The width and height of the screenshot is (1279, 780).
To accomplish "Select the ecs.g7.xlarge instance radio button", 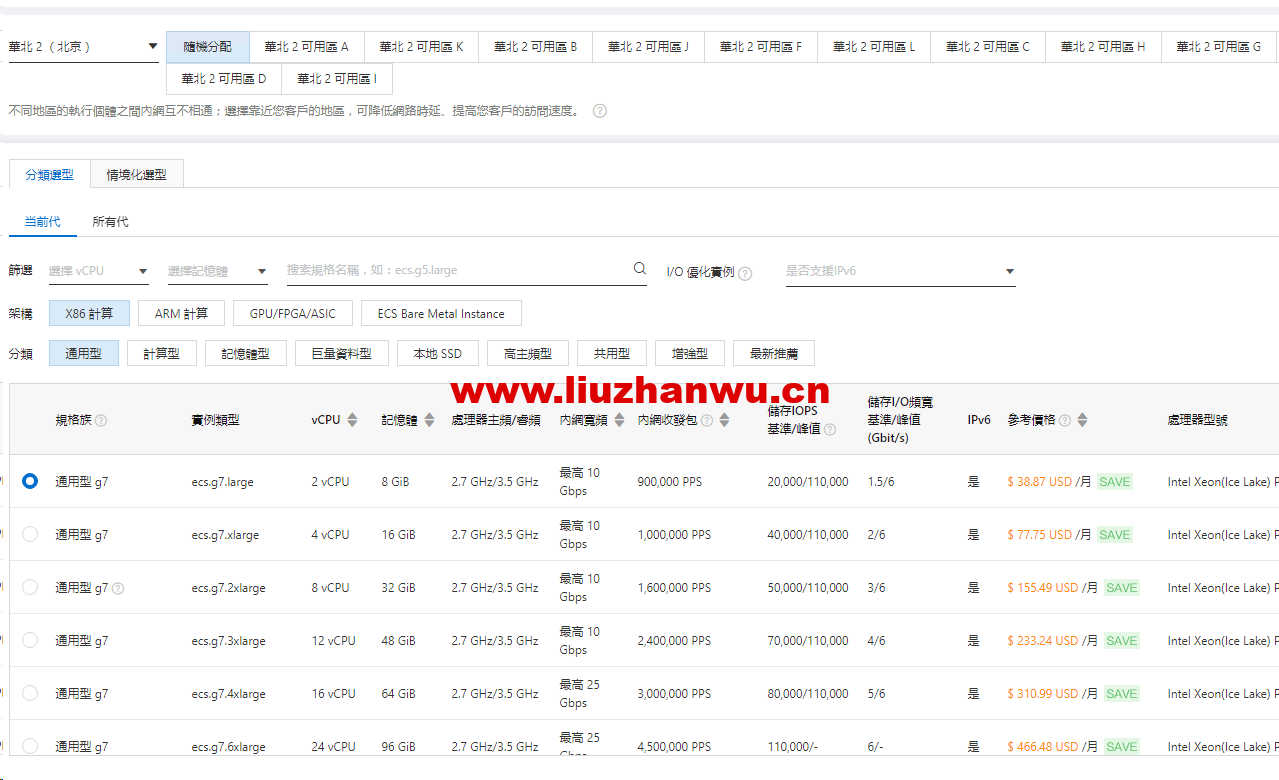I will point(30,534).
